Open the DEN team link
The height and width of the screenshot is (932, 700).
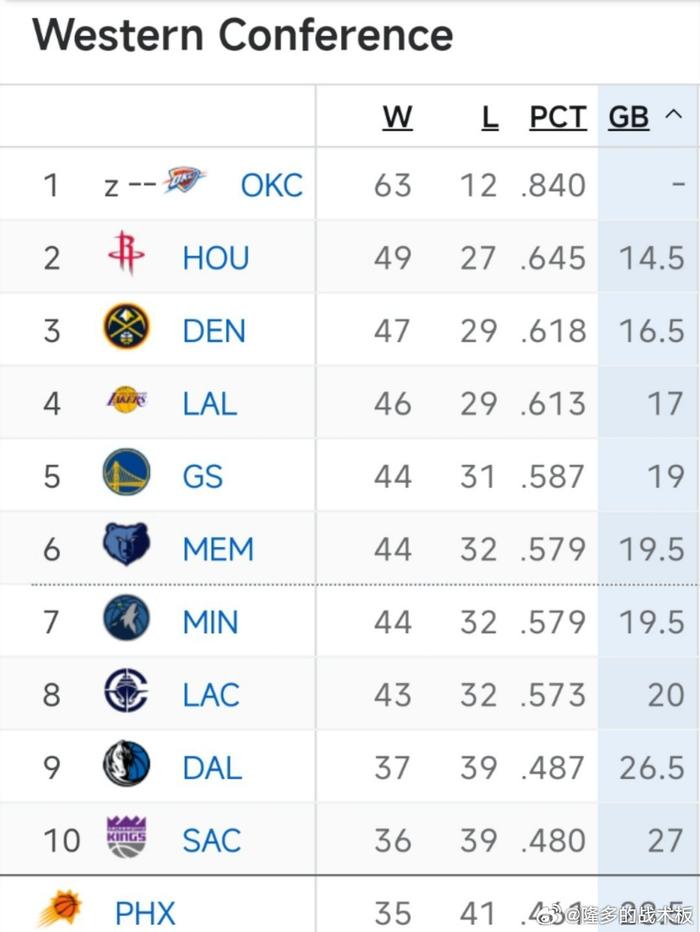pos(213,331)
